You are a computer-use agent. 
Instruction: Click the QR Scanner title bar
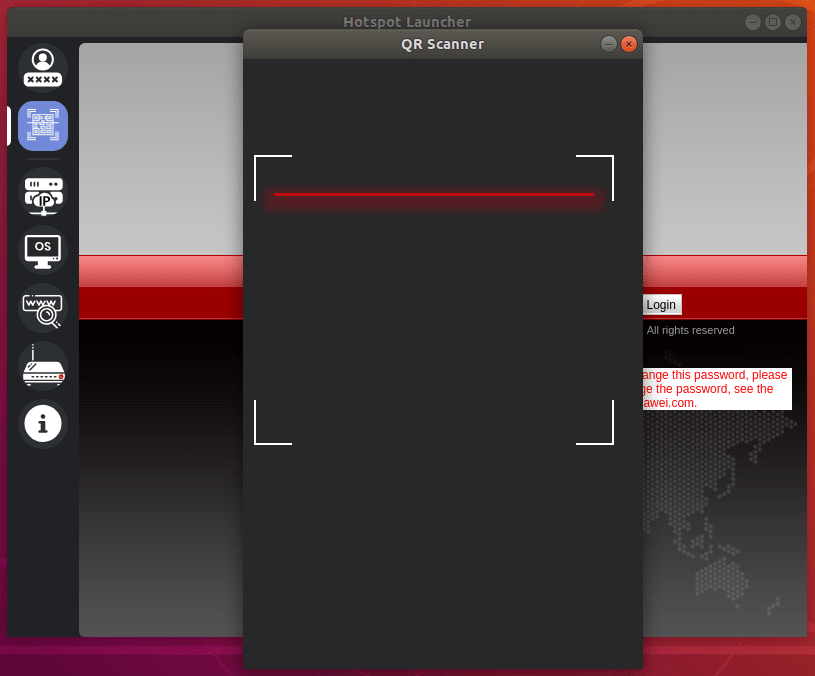(x=443, y=44)
